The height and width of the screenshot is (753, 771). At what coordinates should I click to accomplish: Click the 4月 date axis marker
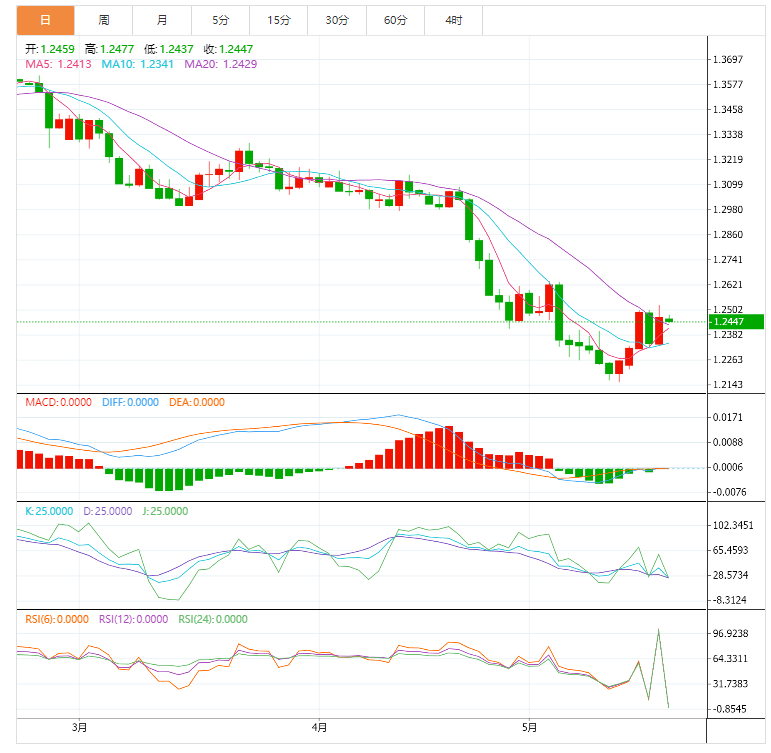point(319,727)
